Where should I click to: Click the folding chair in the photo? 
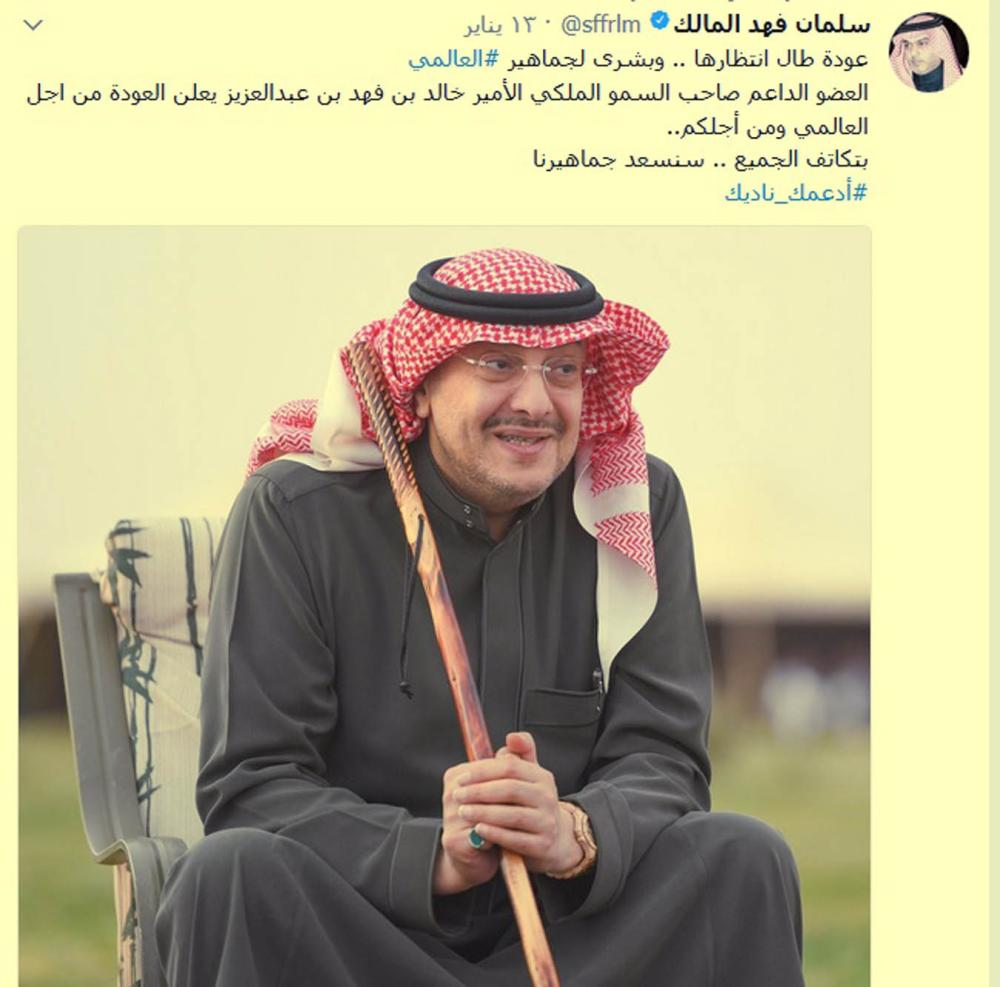[128, 733]
